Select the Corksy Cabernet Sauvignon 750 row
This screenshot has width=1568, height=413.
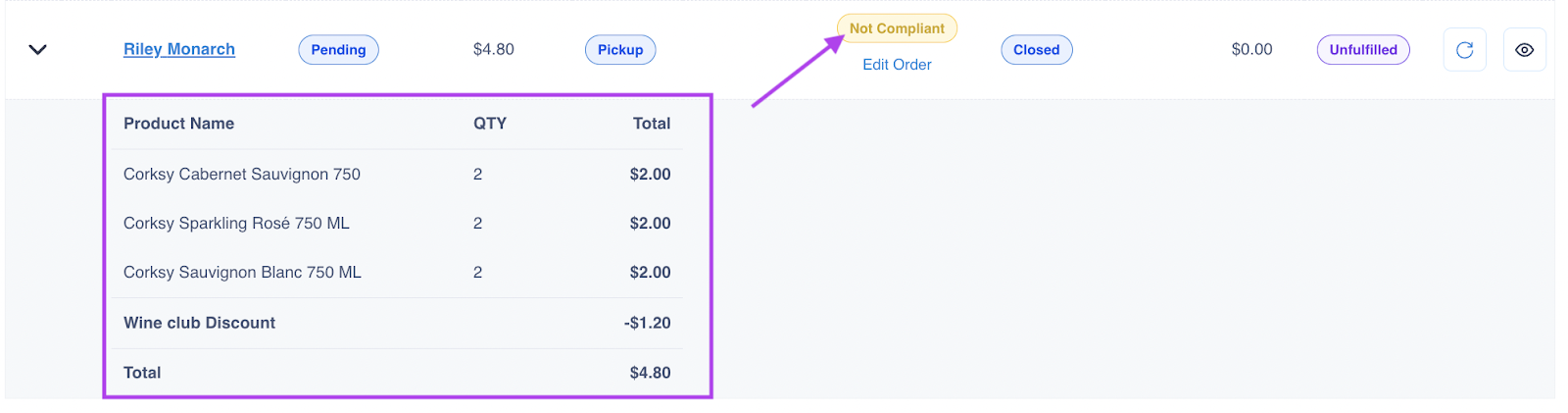(242, 175)
